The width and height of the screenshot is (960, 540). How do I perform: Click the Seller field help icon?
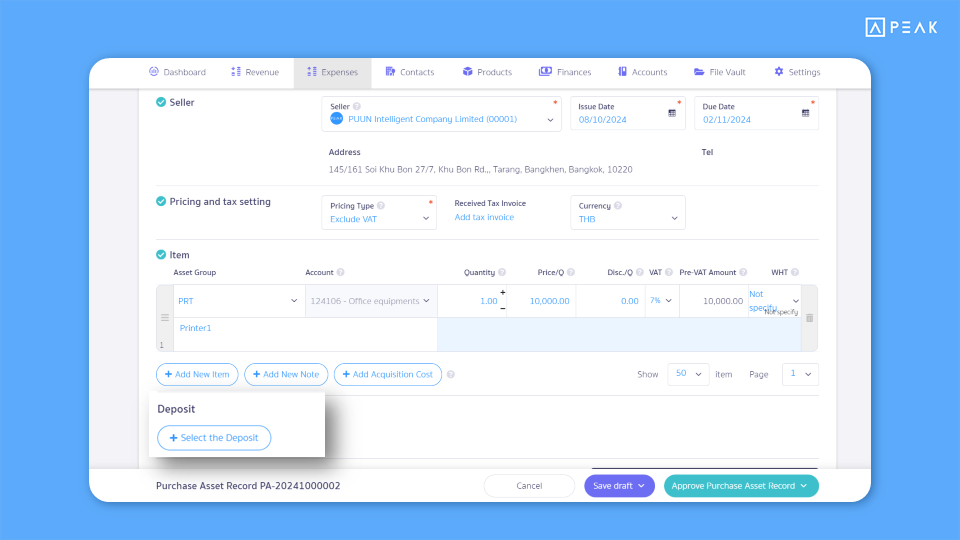click(x=357, y=107)
